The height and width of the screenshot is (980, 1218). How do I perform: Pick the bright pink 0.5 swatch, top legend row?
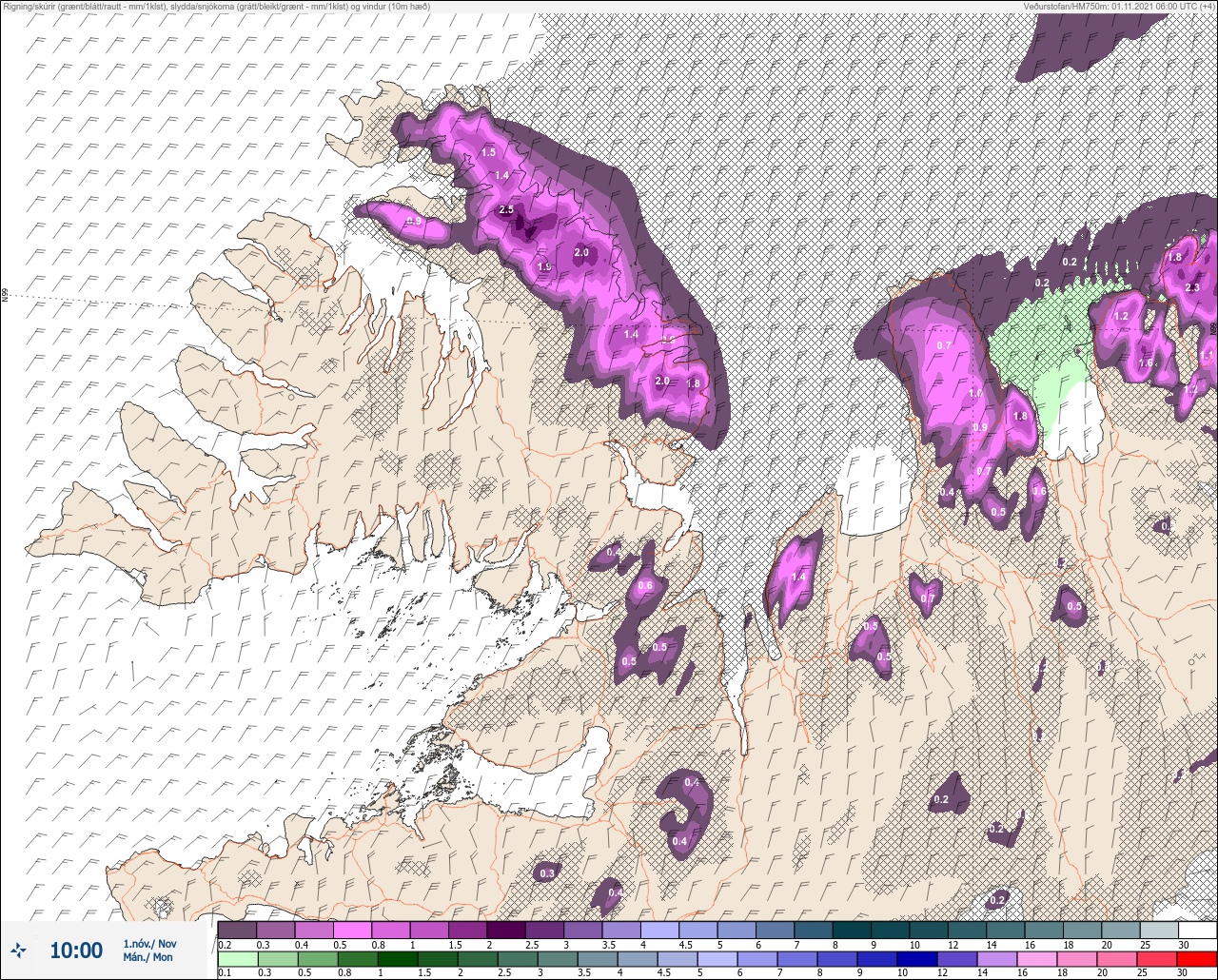[x=352, y=930]
